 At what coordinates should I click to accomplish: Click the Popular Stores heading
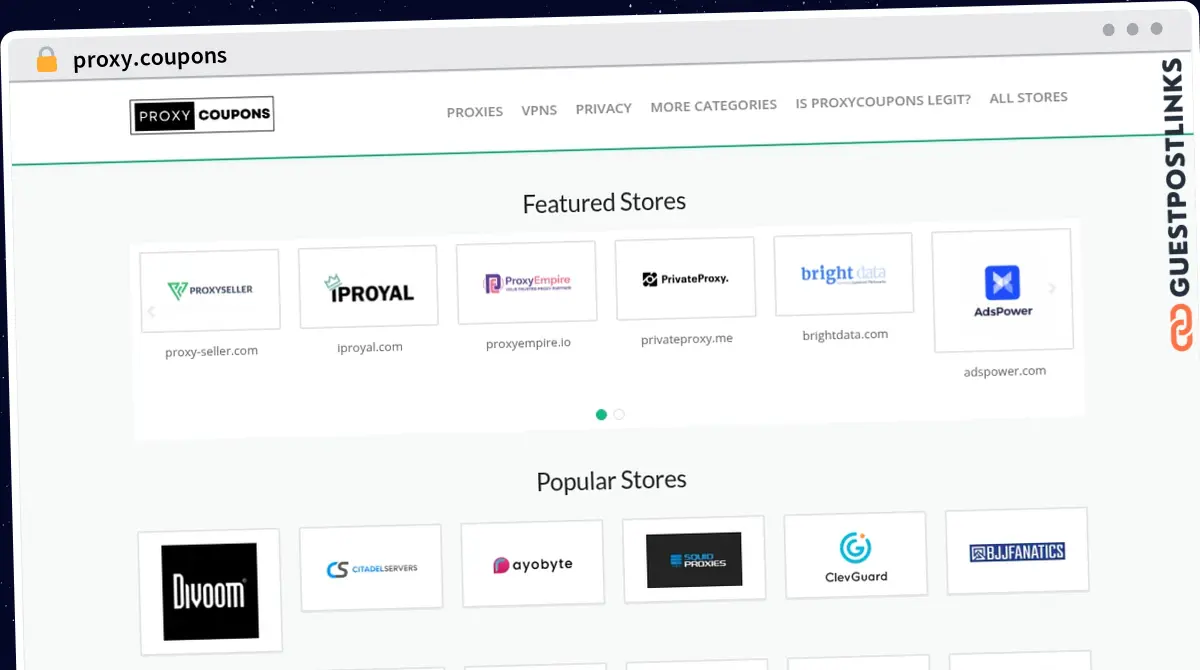pos(611,481)
